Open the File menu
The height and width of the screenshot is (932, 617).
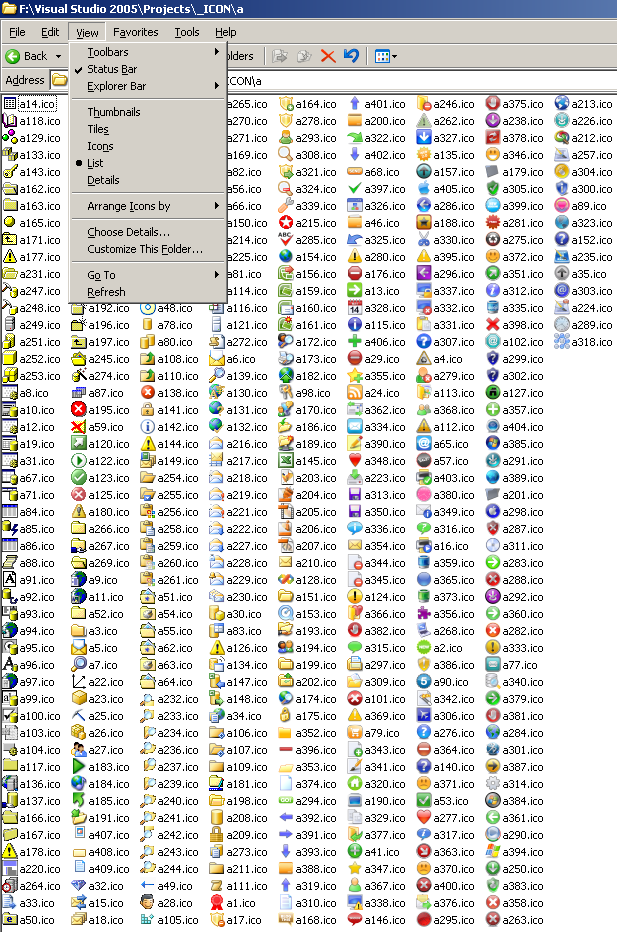[17, 32]
